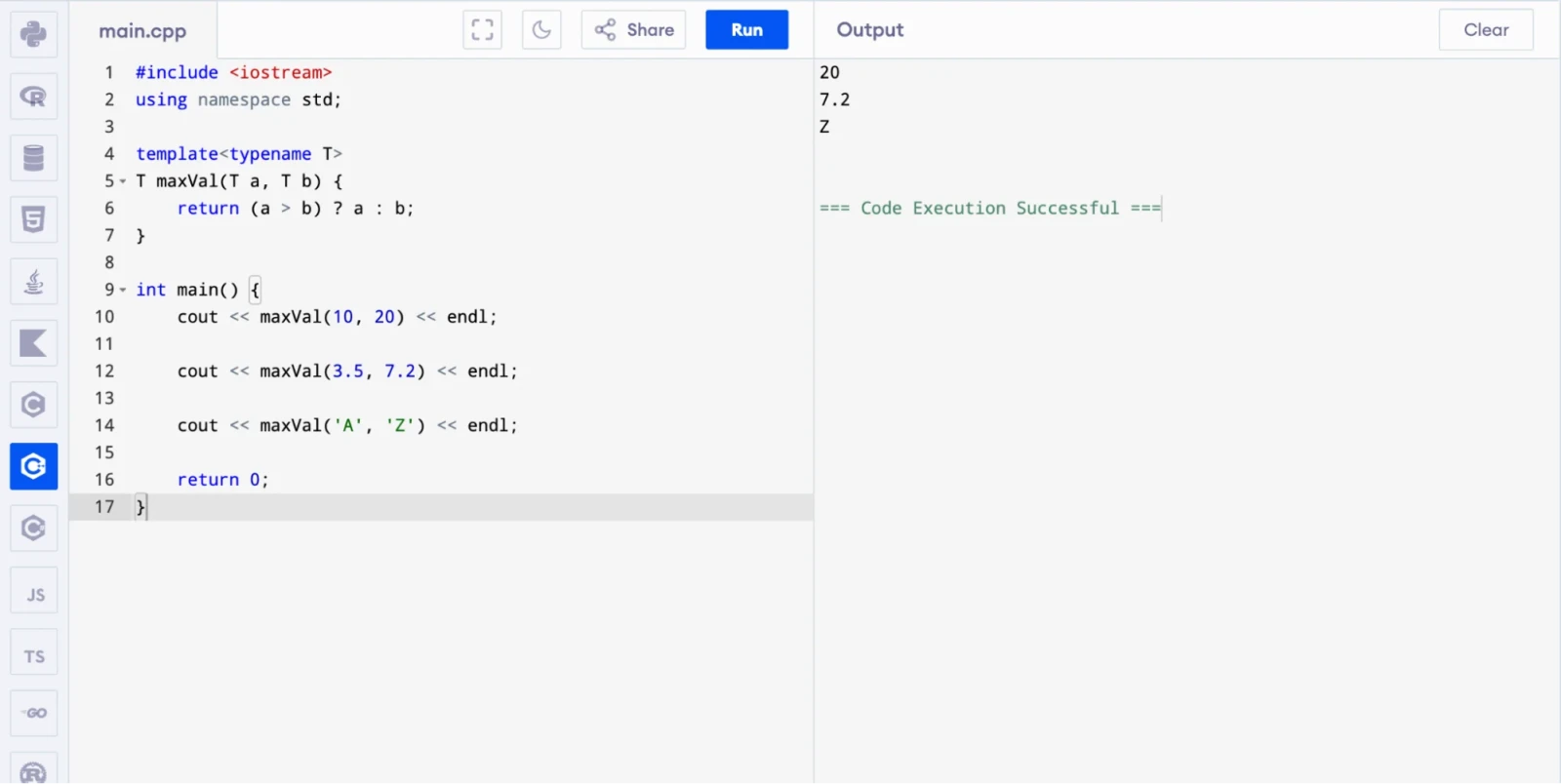Clear the output panel
This screenshot has width=1561, height=784.
1486,29
